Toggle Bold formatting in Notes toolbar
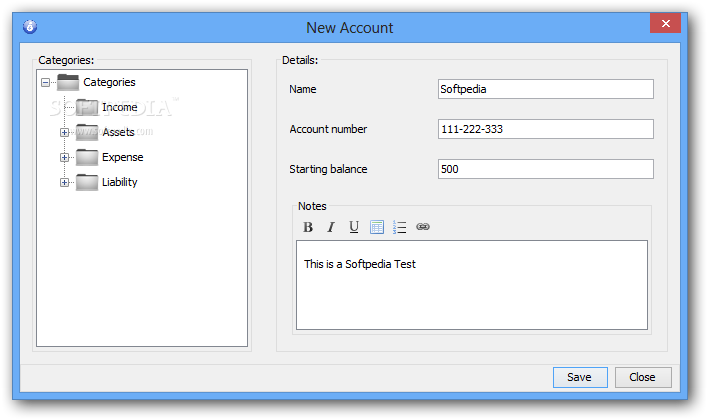 pos(308,227)
